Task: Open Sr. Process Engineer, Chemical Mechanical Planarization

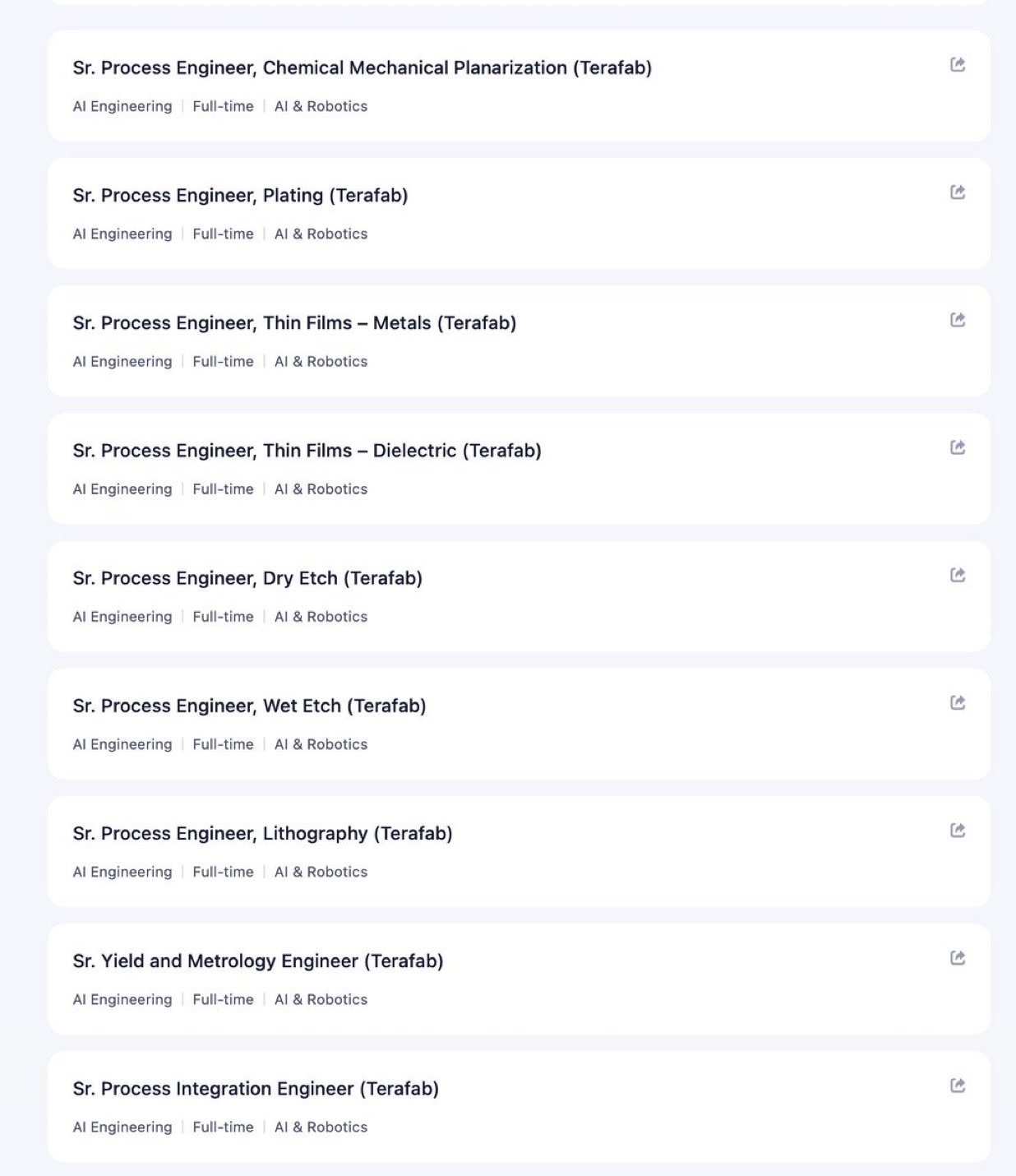Action: pyautogui.click(x=362, y=68)
